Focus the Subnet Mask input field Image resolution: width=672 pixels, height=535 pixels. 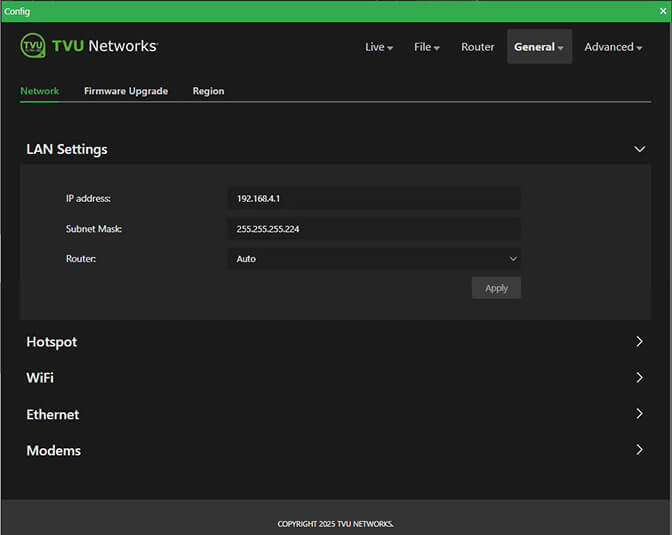(374, 229)
